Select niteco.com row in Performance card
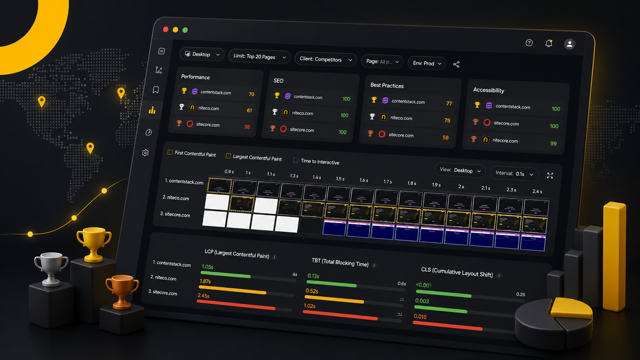This screenshot has width=640, height=360. pos(216,109)
